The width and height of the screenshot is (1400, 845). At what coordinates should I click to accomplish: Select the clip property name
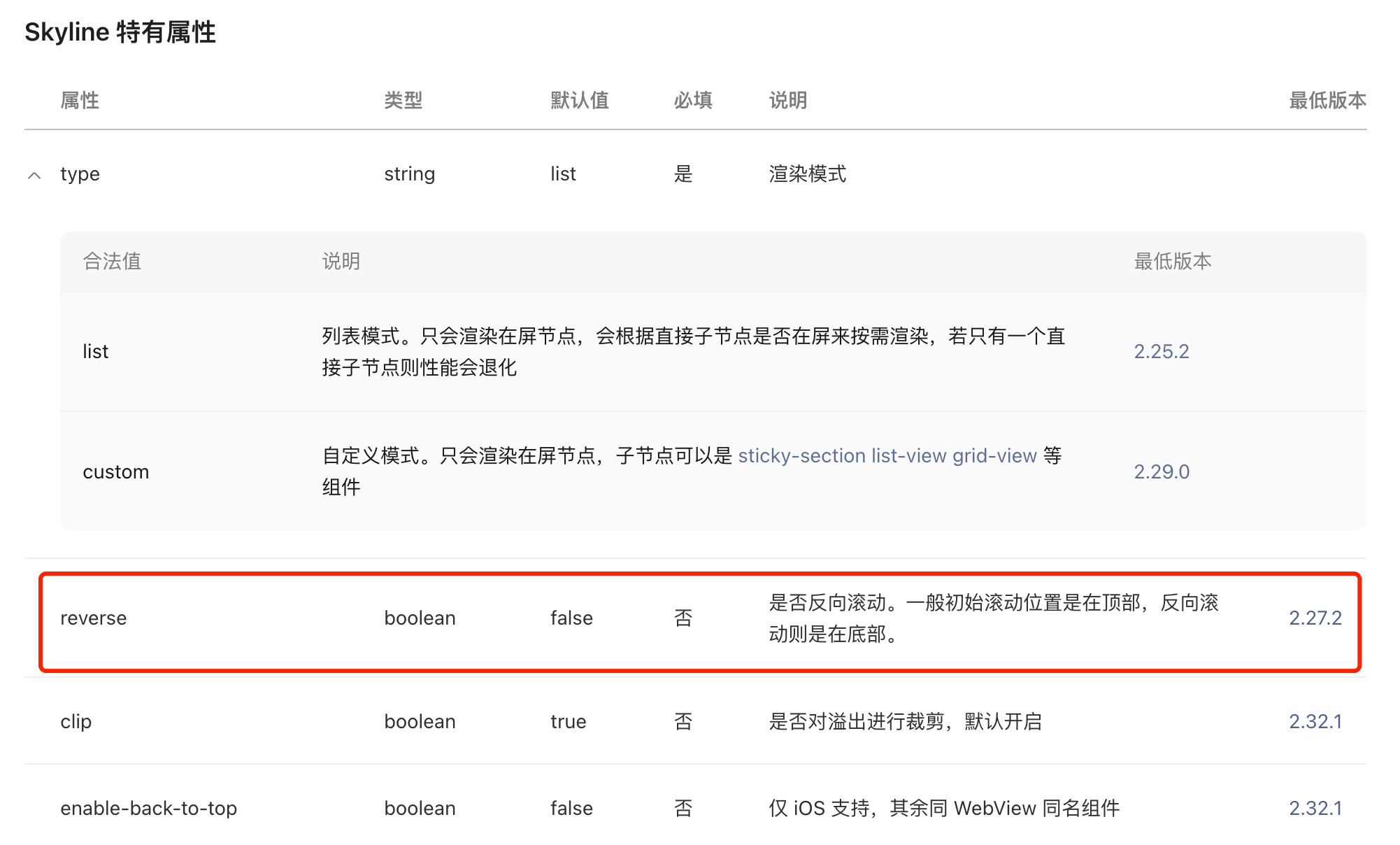[76, 721]
